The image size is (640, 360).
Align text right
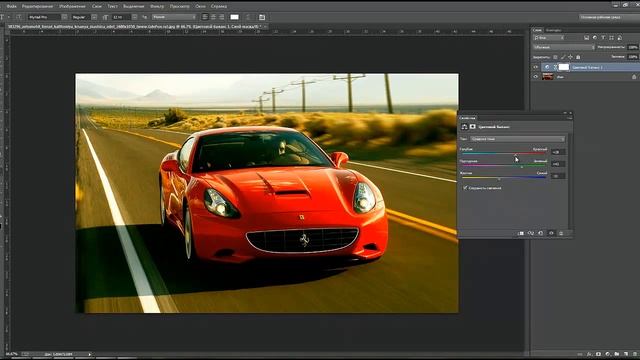(221, 17)
